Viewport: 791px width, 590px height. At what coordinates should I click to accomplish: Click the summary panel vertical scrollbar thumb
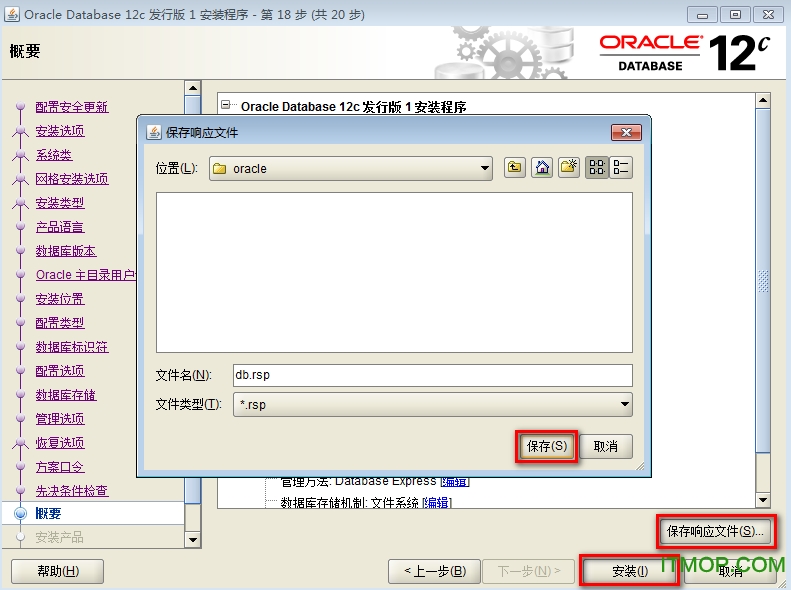point(763,280)
